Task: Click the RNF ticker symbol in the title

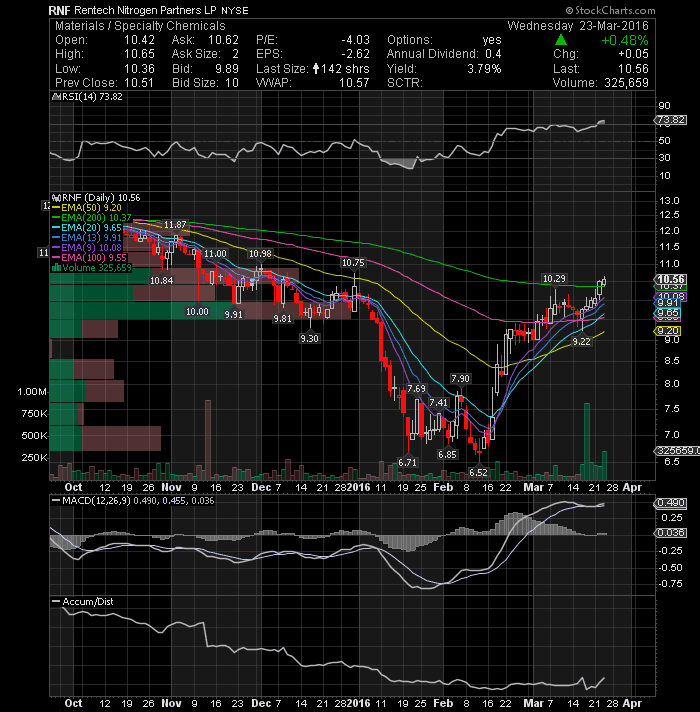Action: pos(59,10)
